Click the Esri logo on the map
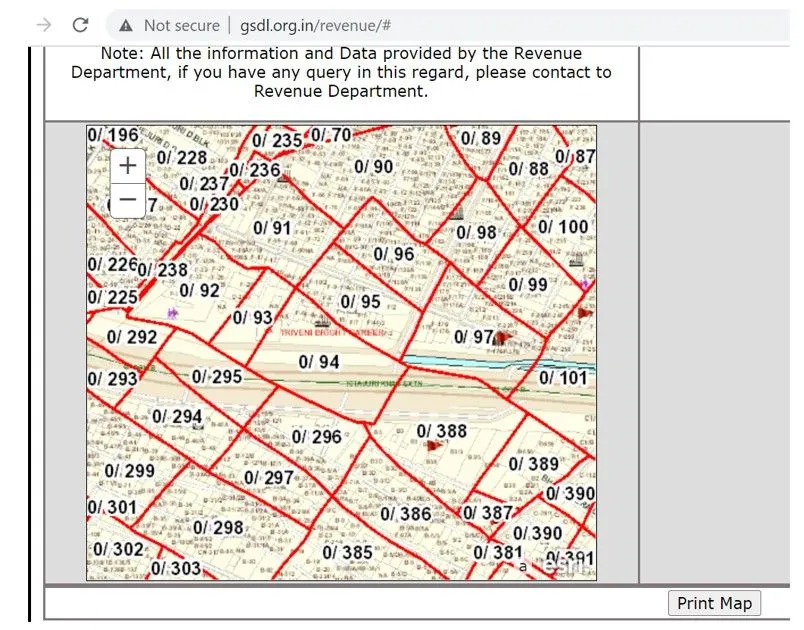Viewport: 804px width, 630px height. point(563,565)
